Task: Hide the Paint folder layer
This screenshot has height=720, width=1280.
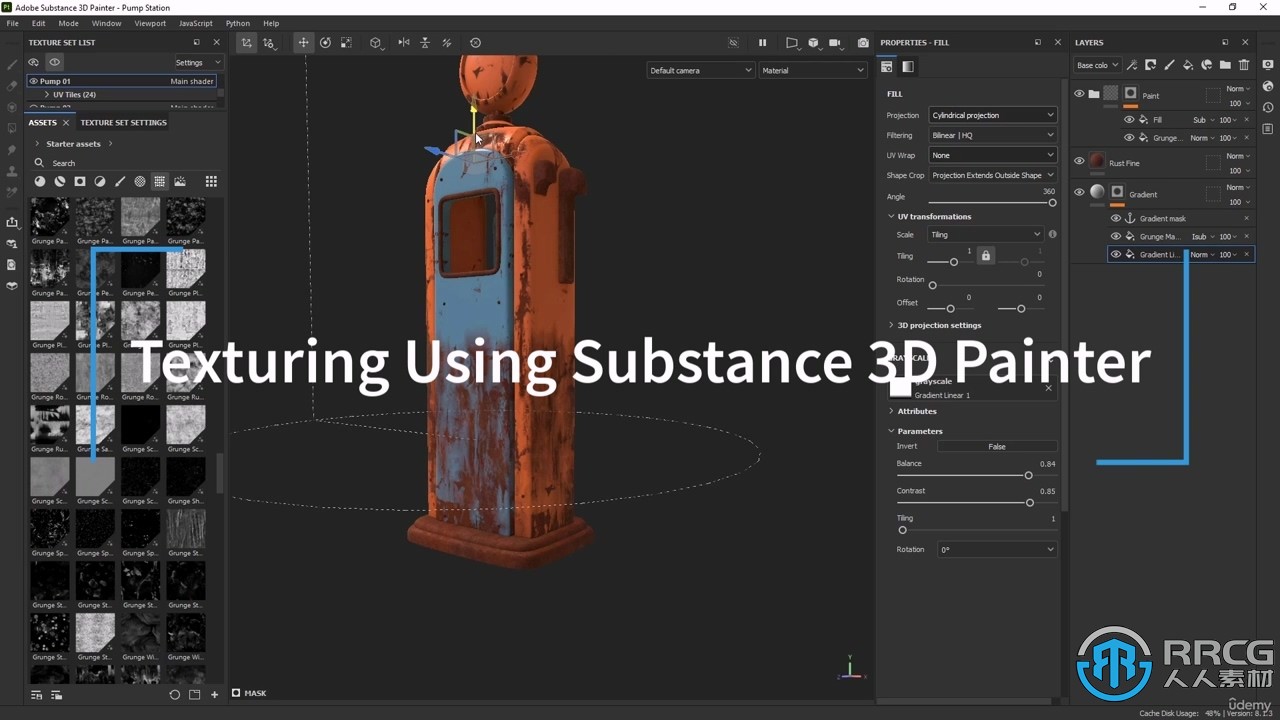Action: [x=1079, y=94]
